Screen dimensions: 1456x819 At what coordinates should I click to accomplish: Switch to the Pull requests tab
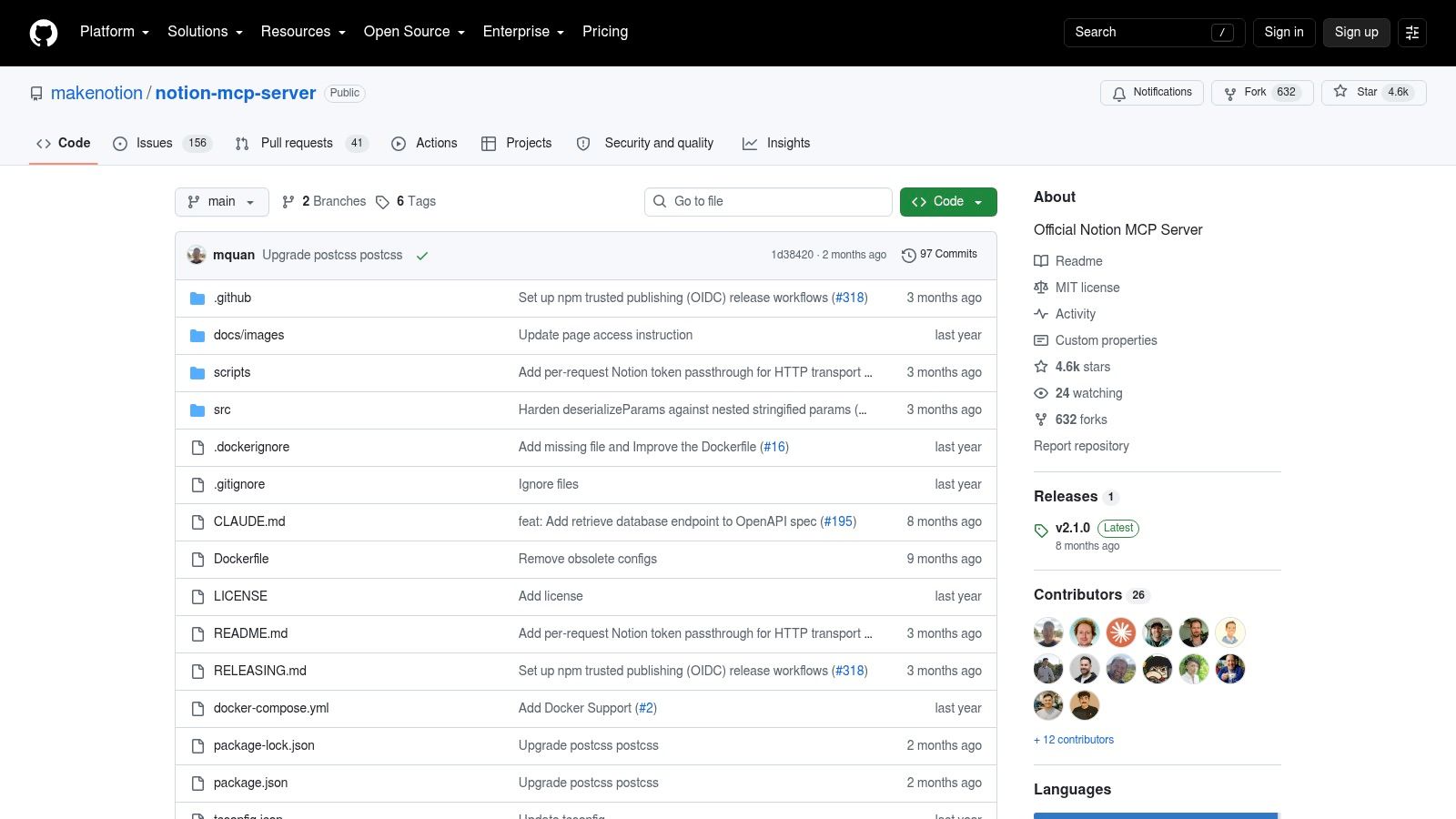click(301, 144)
